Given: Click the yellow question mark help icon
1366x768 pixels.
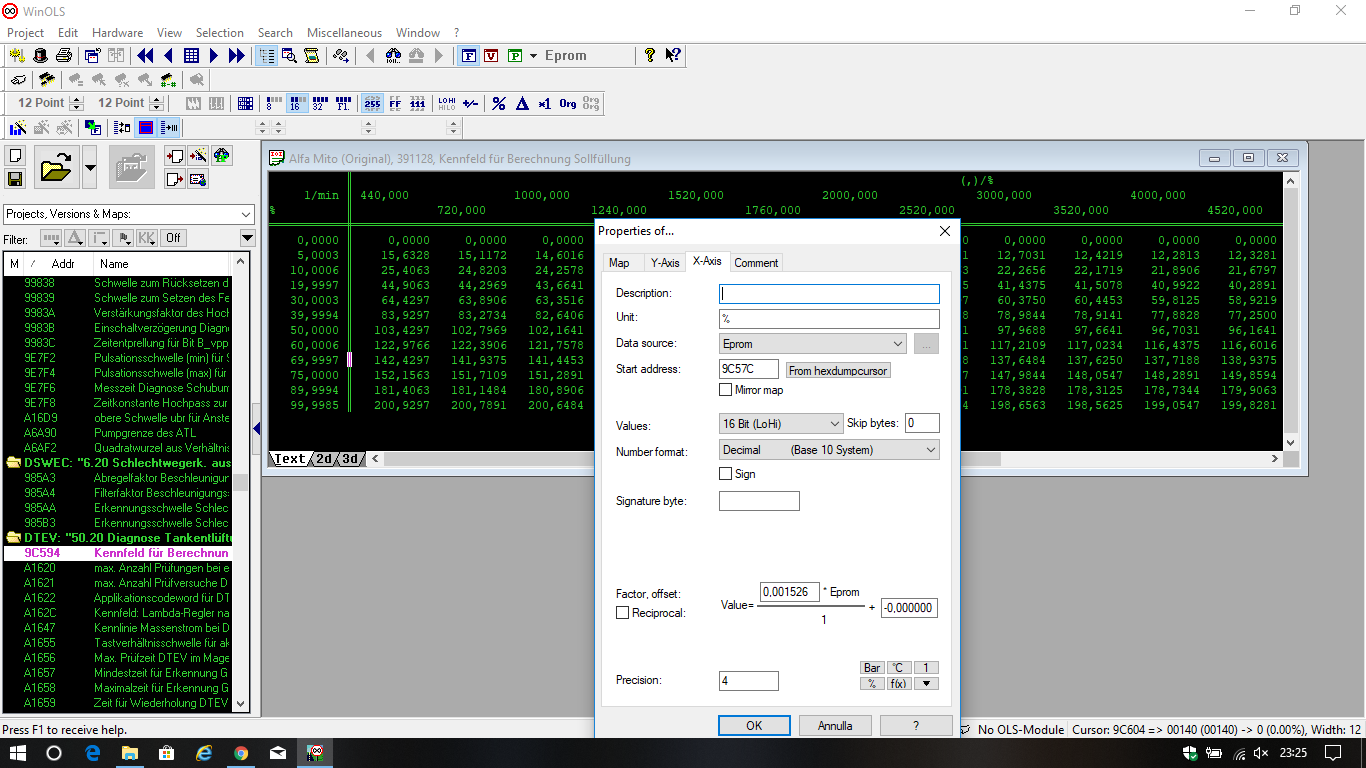Looking at the screenshot, I should [650, 56].
